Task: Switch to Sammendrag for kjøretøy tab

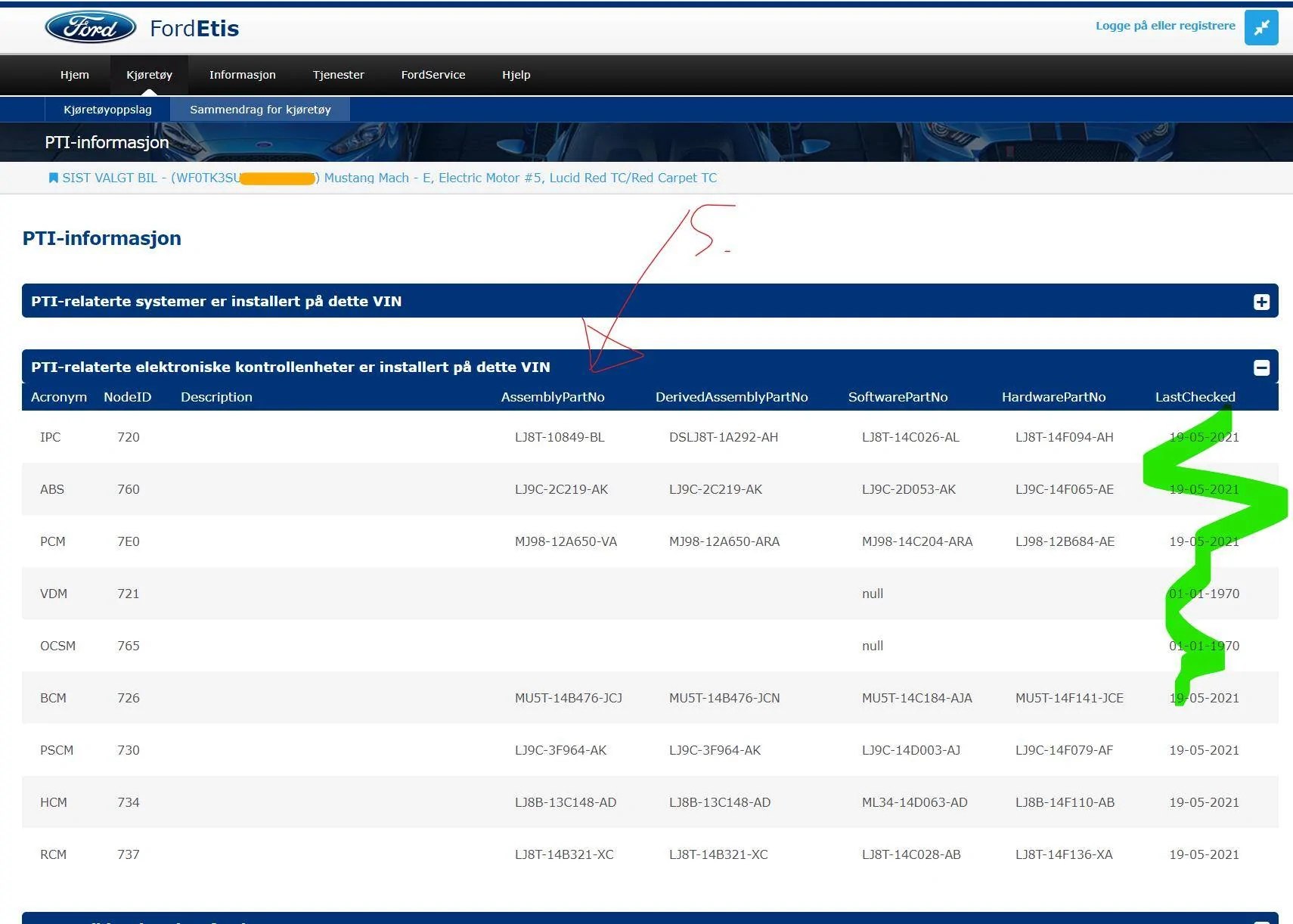Action: [260, 110]
